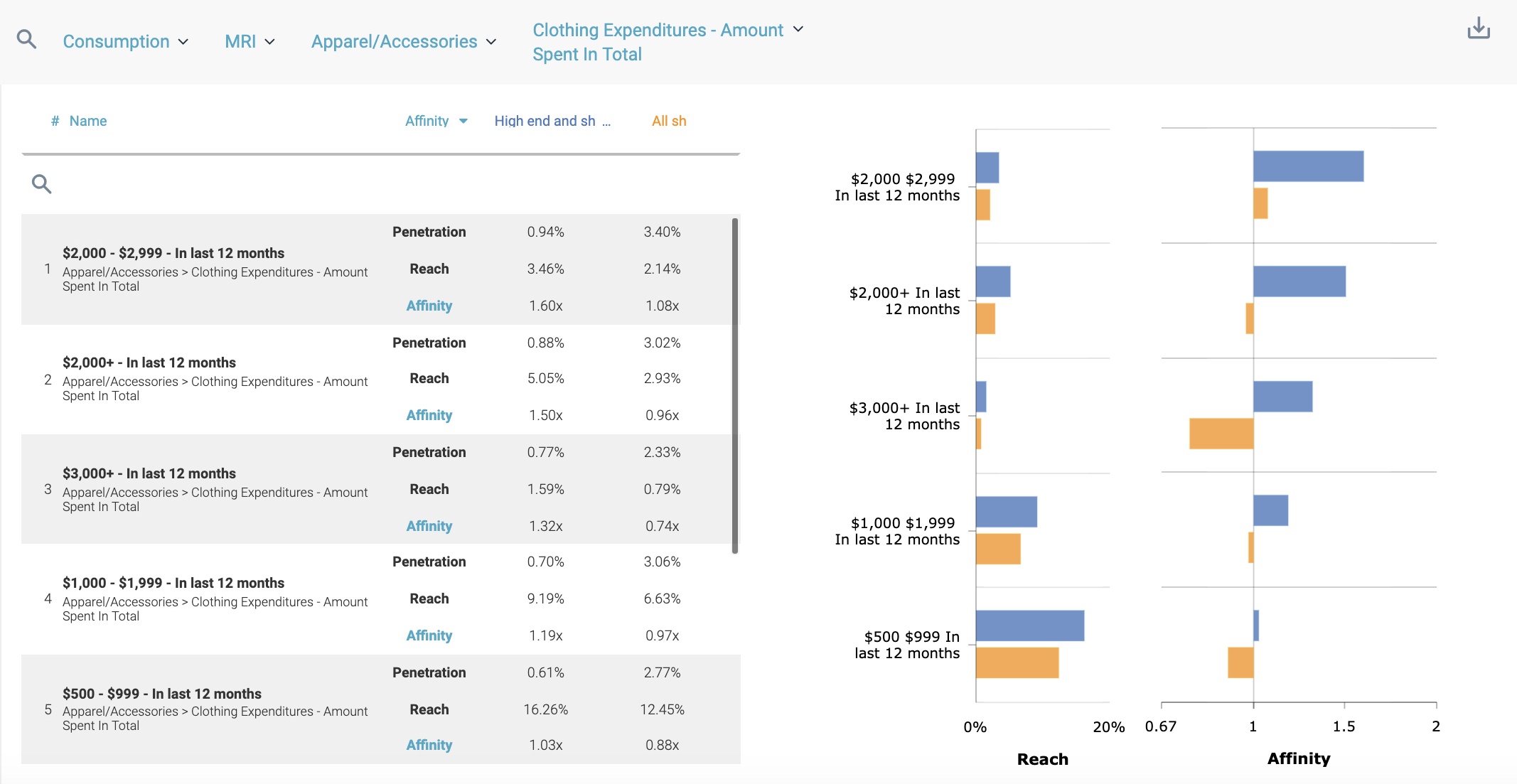Viewport: 1517px width, 784px height.
Task: Open the Consumption dropdown
Action: click(x=125, y=42)
